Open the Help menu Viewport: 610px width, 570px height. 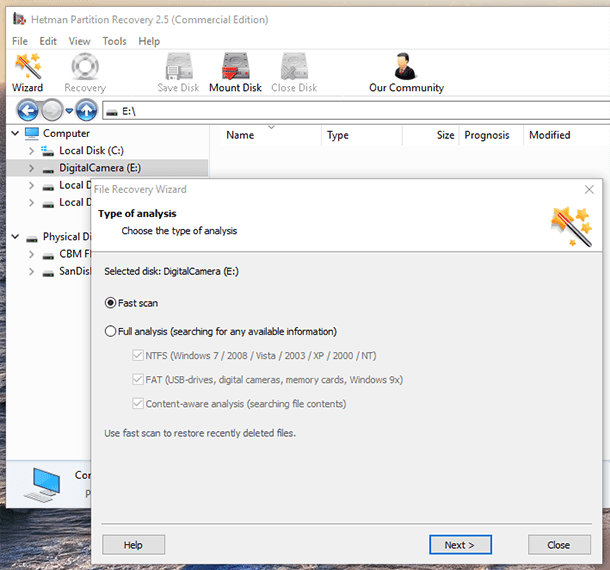[x=149, y=41]
